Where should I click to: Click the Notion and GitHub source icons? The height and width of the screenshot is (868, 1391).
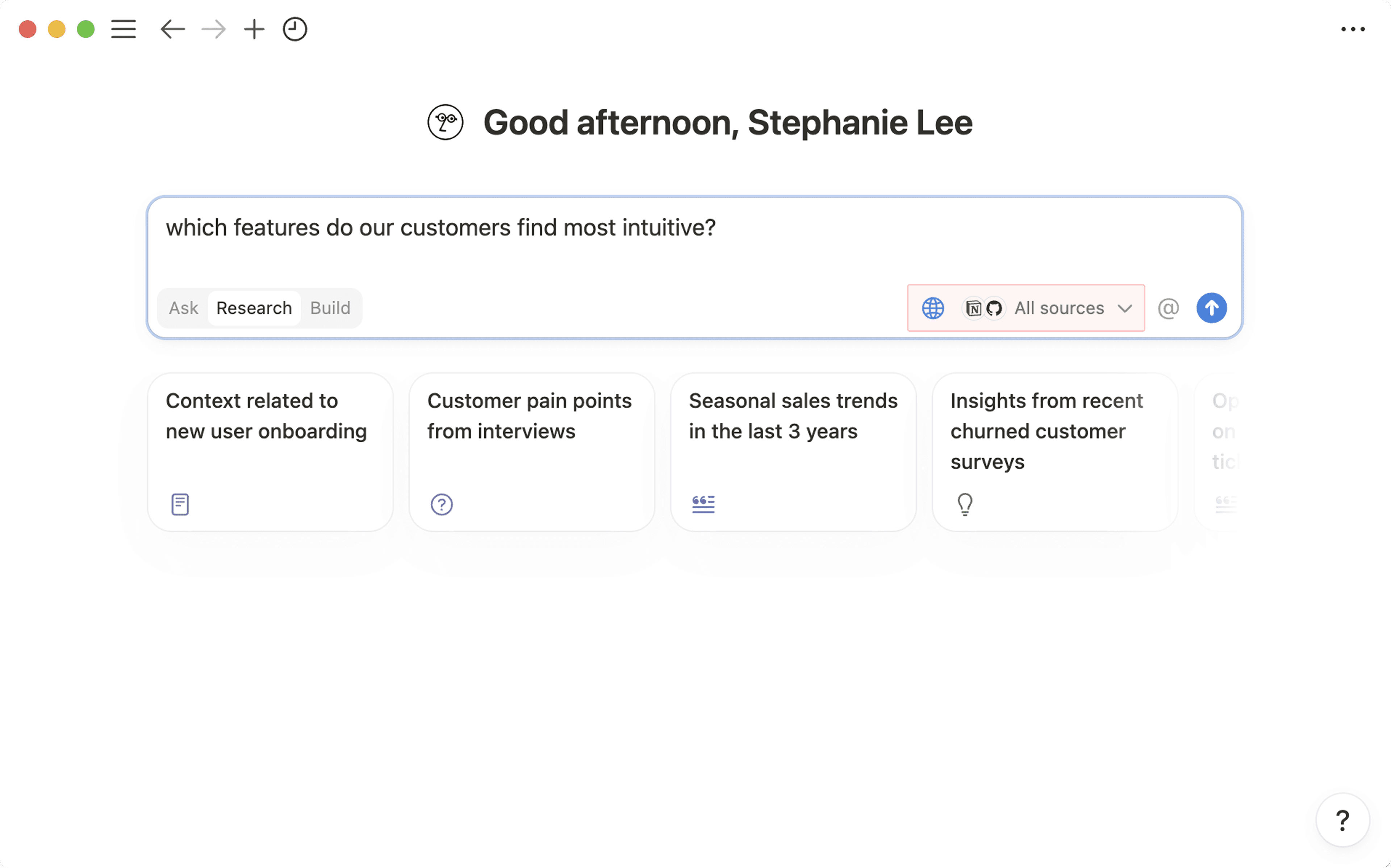[983, 308]
